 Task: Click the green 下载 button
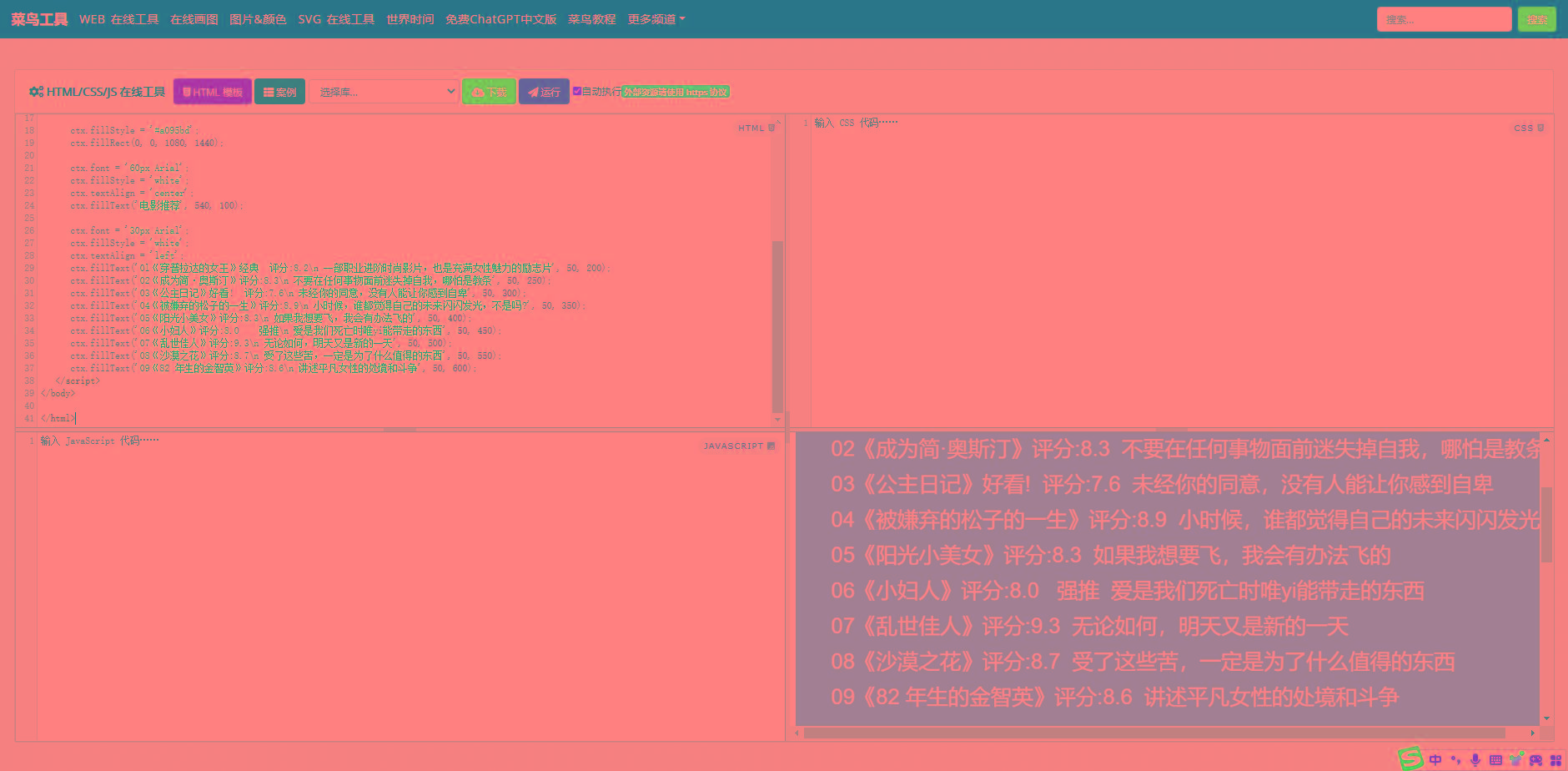coord(489,92)
